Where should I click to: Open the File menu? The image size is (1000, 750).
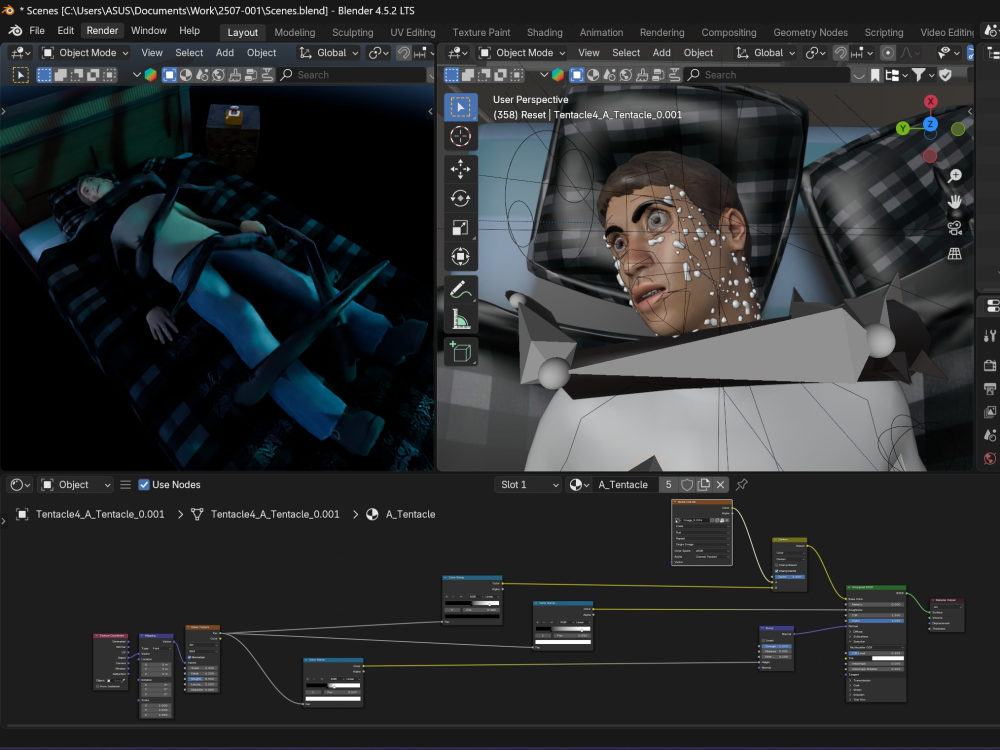[x=37, y=31]
